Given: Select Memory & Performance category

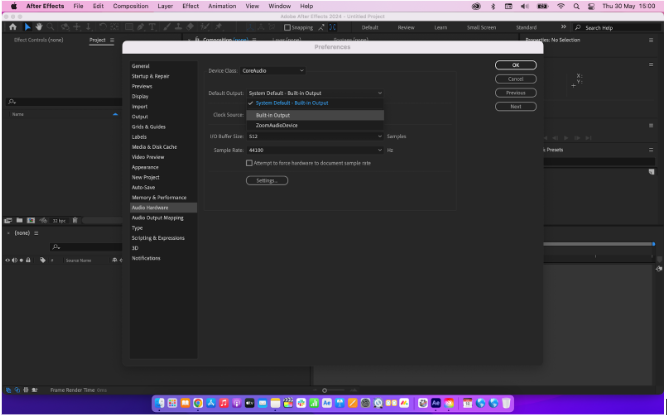Looking at the screenshot, I should tap(163, 198).
